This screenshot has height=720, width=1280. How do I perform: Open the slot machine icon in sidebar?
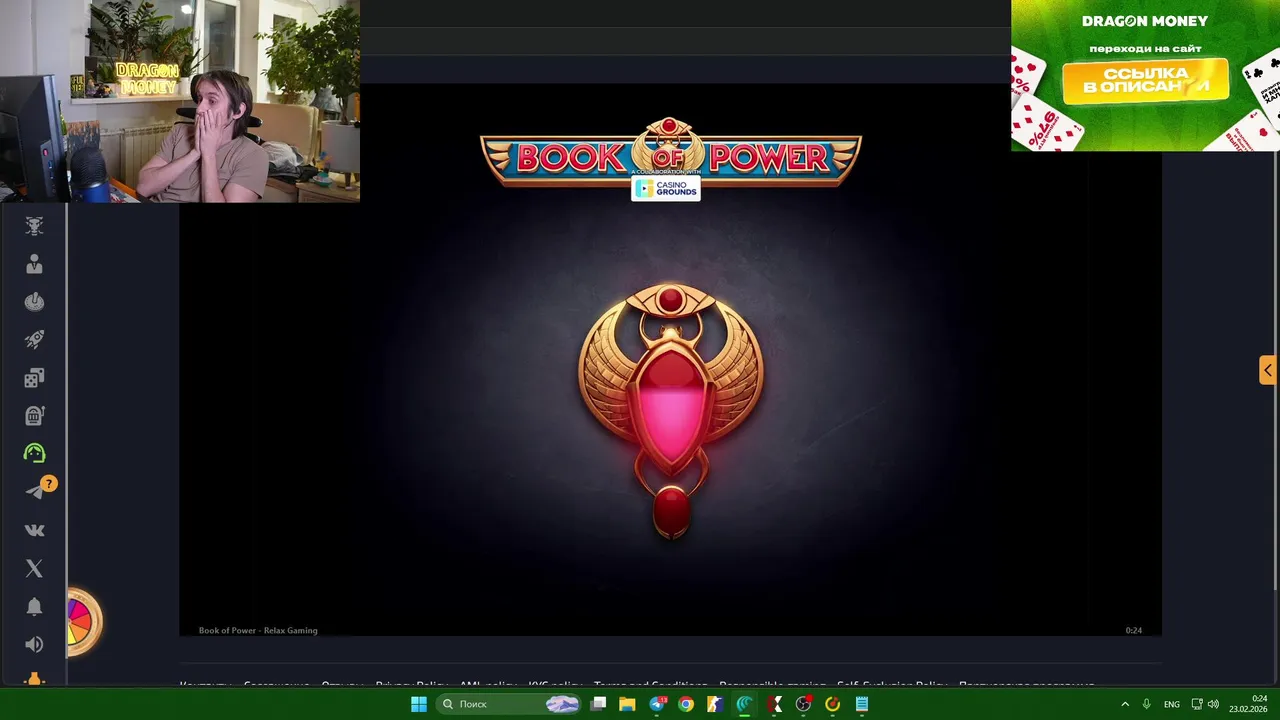34,416
